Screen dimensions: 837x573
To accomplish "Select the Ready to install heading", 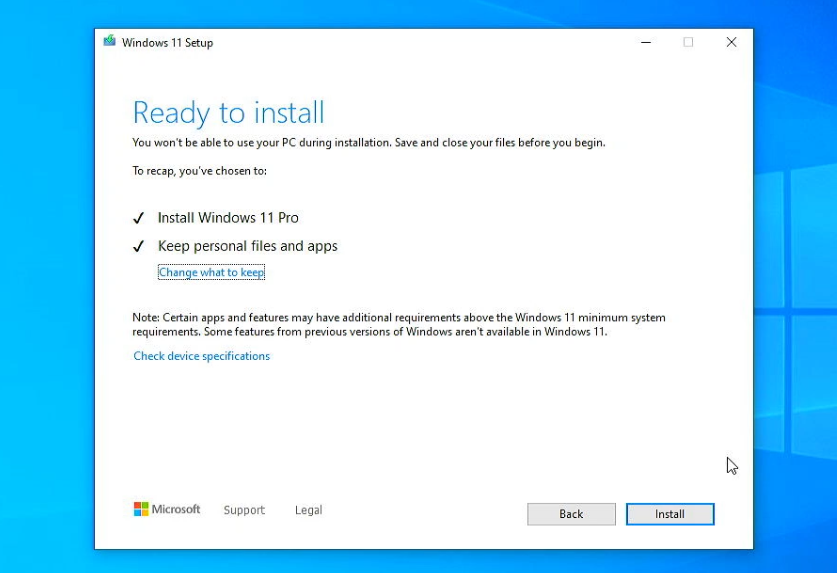I will coord(228,113).
